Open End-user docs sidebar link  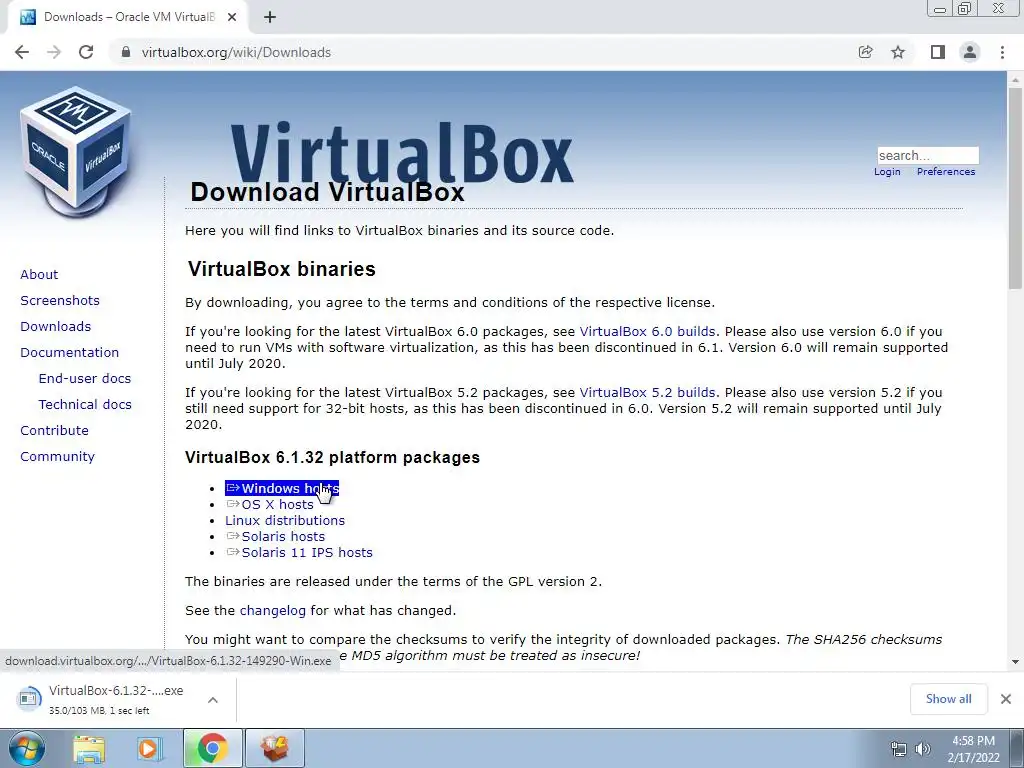point(85,379)
